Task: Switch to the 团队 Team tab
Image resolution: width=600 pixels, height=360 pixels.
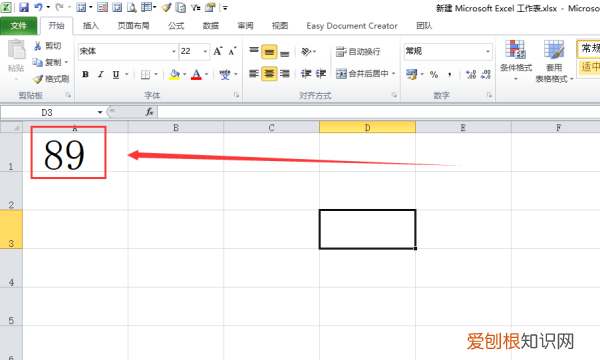Action: [x=424, y=26]
